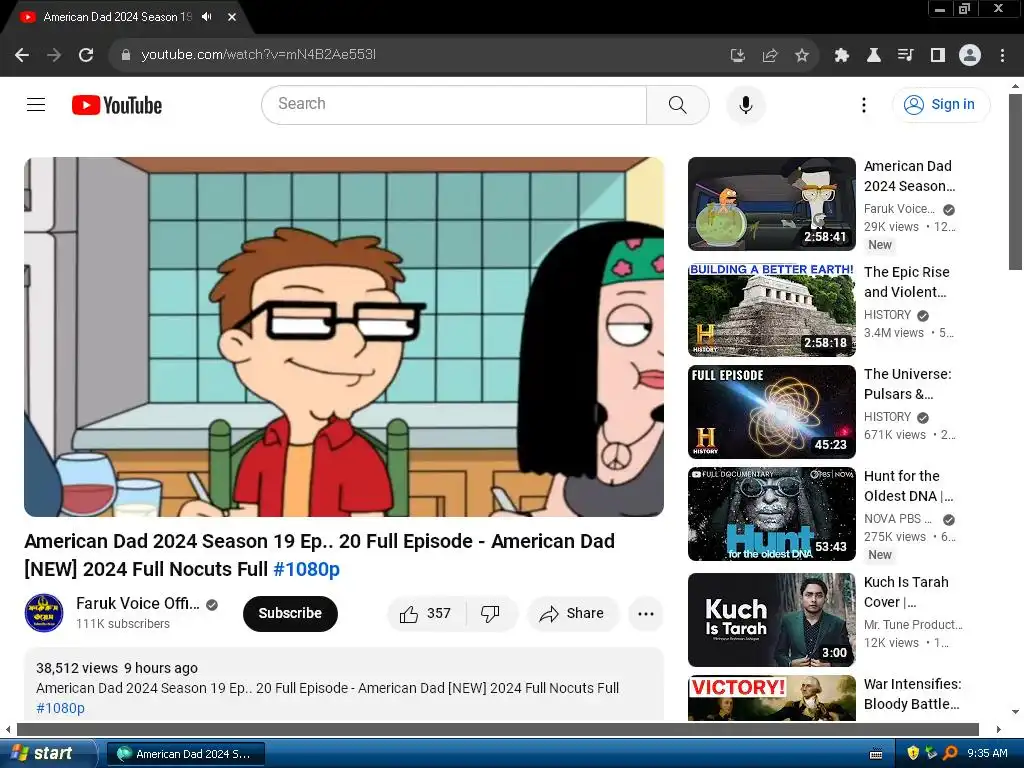Click the on-screen keyboard tray icon
This screenshot has height=768, width=1024.
coord(876,754)
